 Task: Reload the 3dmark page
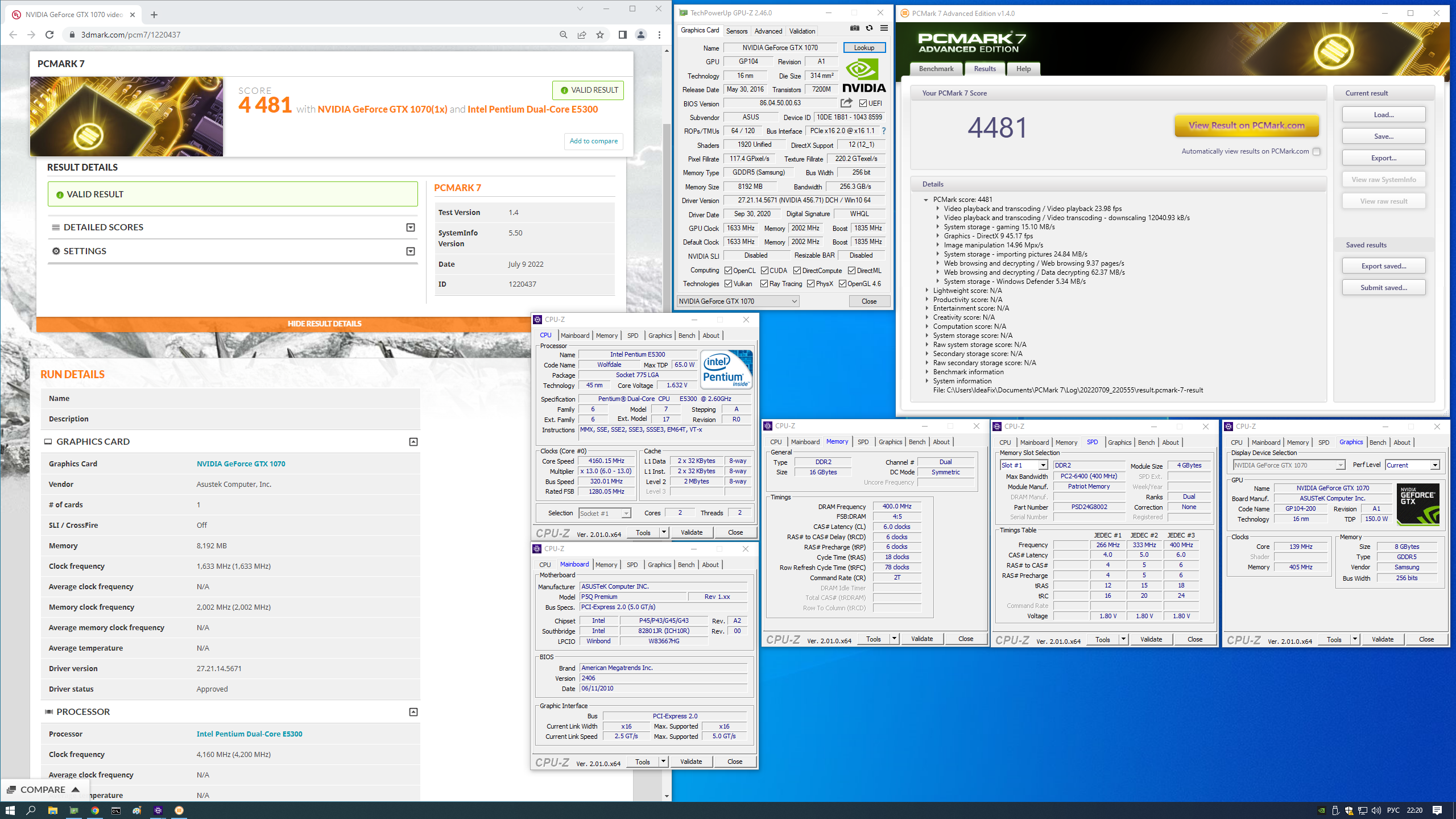pyautogui.click(x=49, y=35)
